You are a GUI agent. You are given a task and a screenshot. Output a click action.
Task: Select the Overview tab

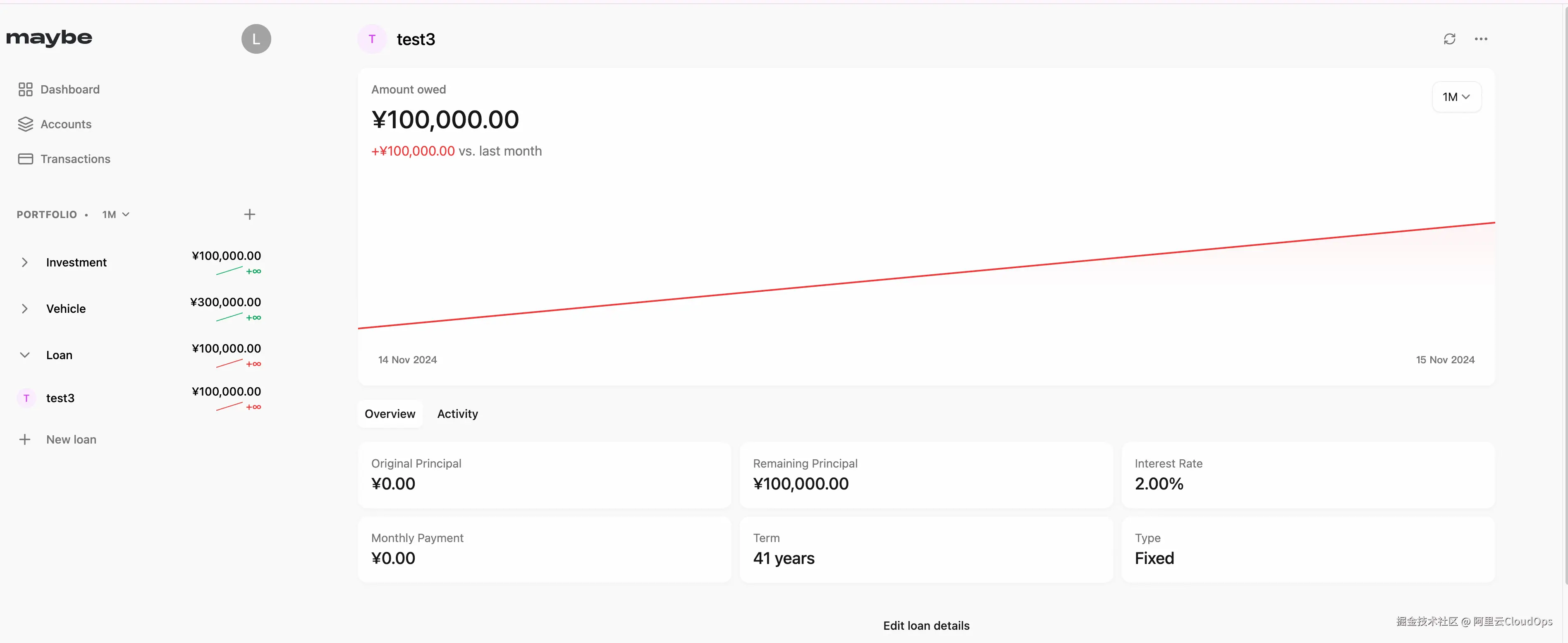(x=390, y=414)
